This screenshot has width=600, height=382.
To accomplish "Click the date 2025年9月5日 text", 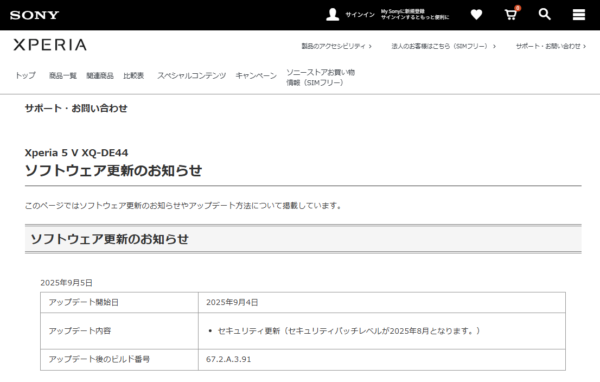I will (x=67, y=283).
